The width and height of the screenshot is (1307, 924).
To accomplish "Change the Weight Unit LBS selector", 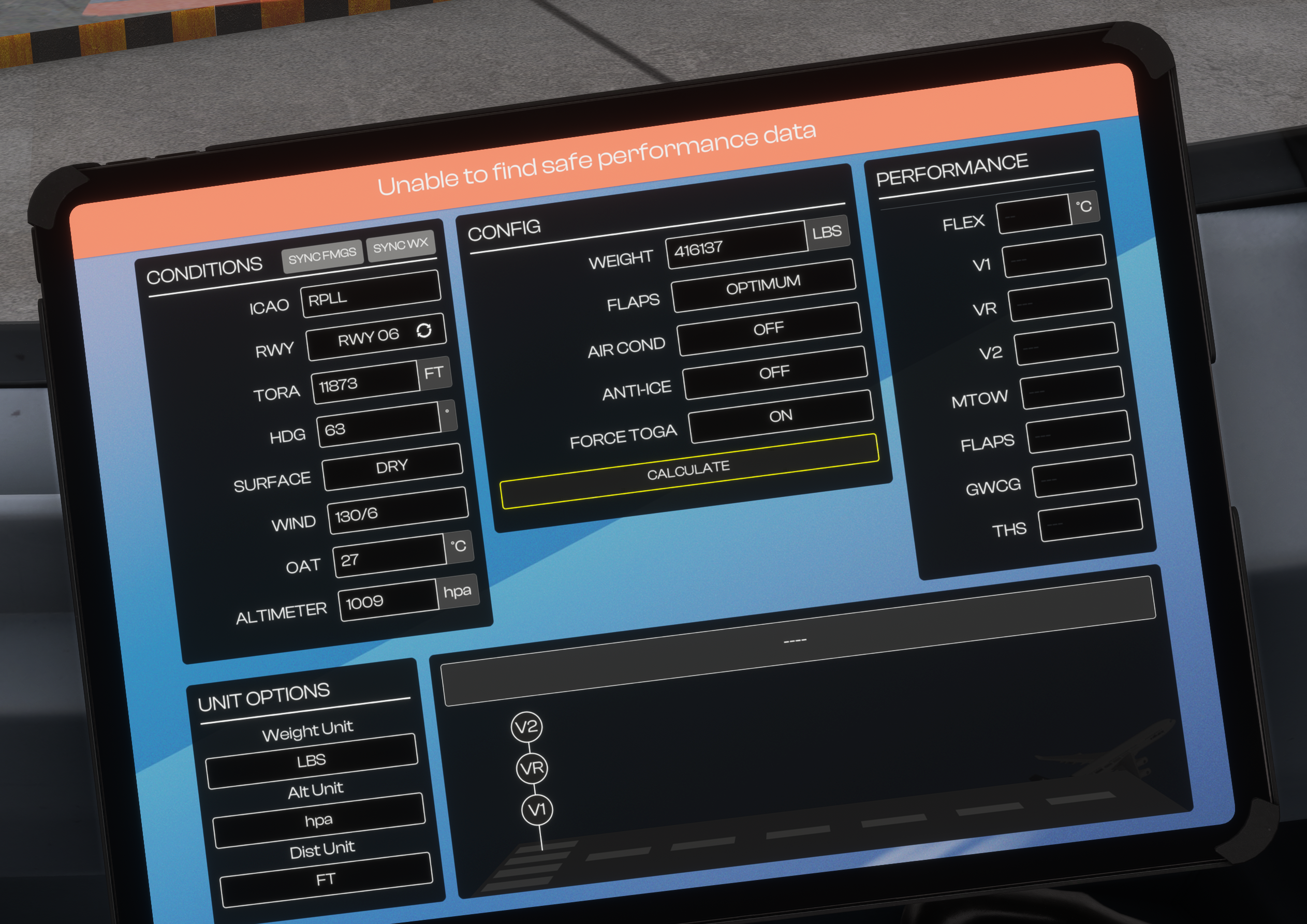I will 312,761.
